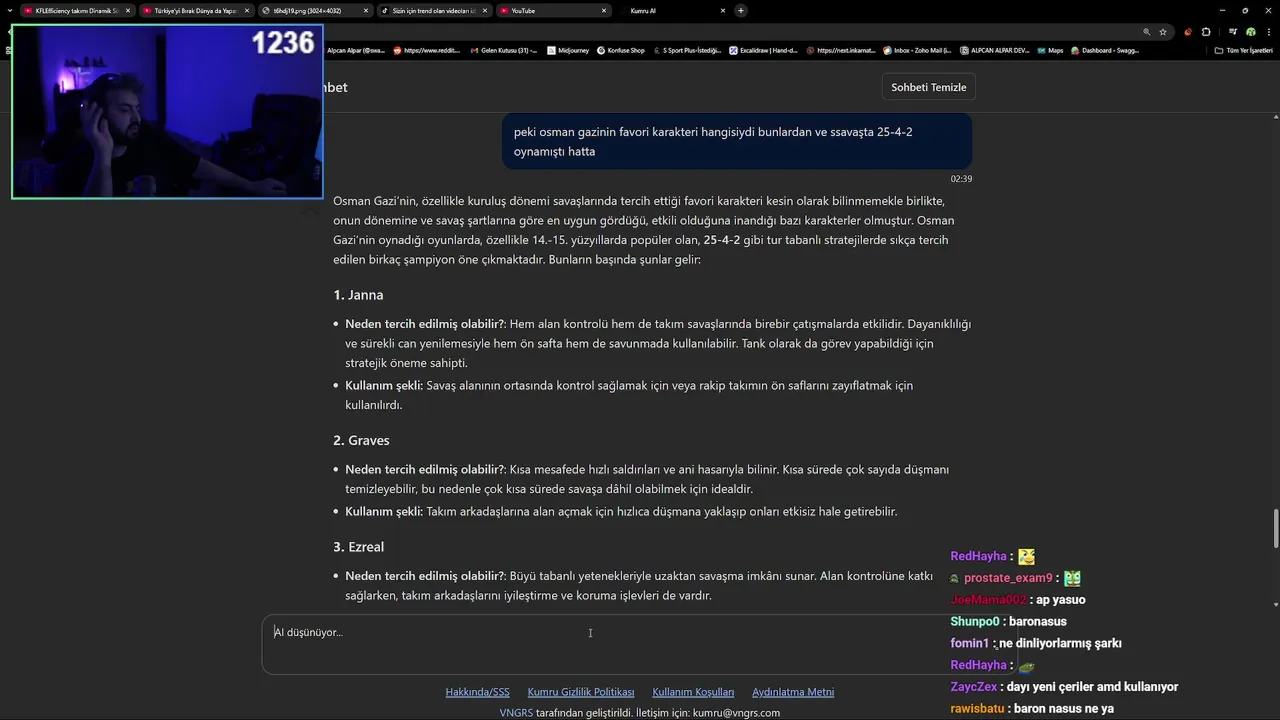Open the Aydınlatma Metni link
This screenshot has height=720, width=1280.
click(793, 692)
